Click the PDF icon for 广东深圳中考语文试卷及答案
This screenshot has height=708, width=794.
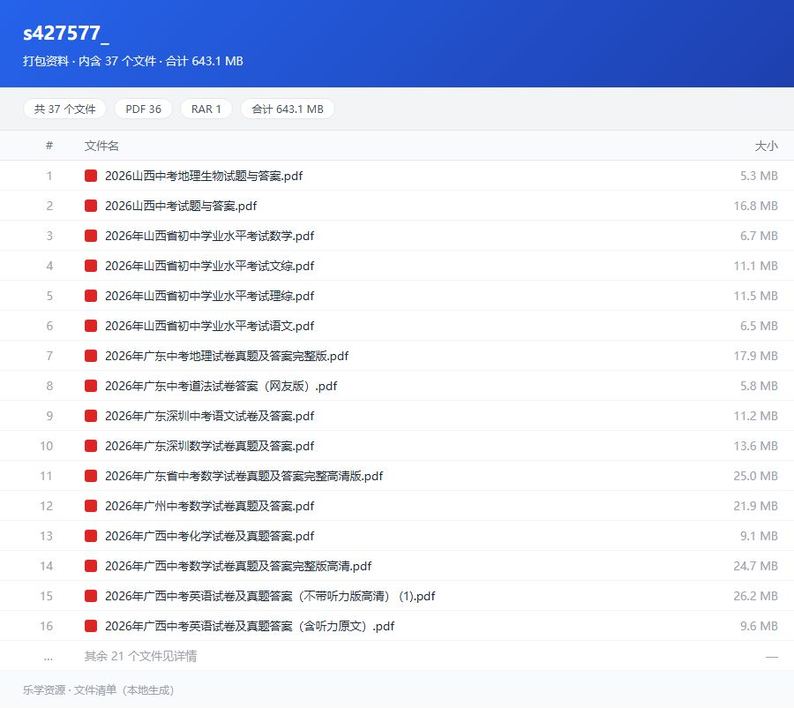[91, 416]
